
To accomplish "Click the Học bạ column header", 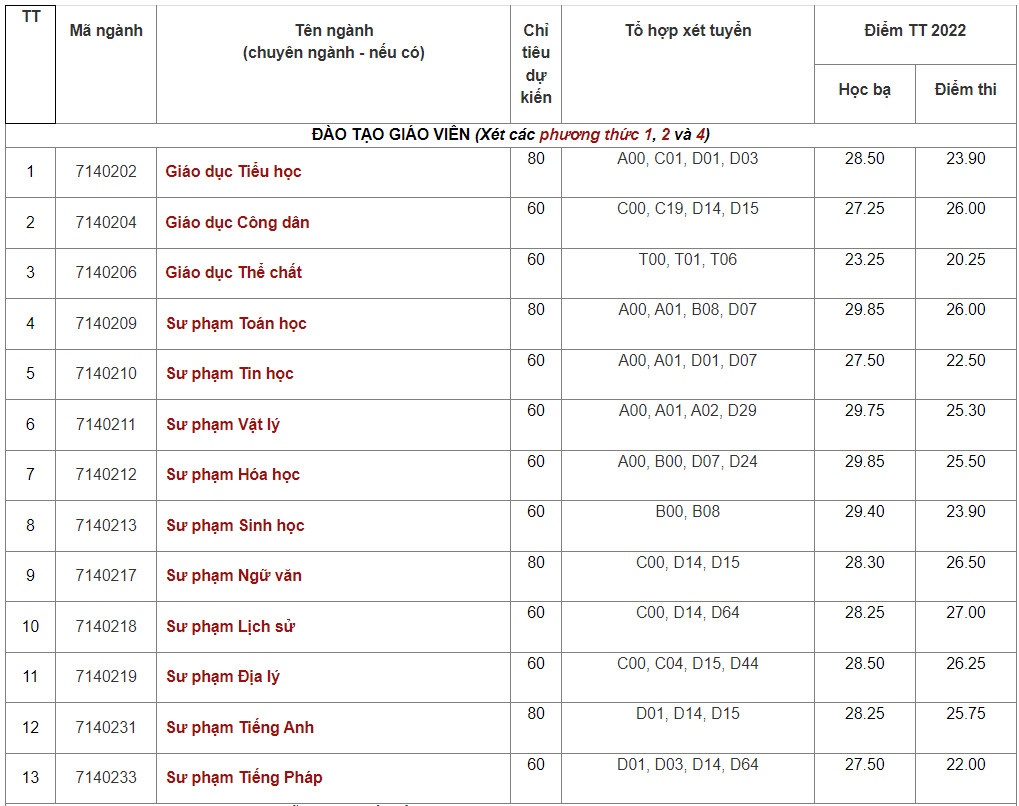I will (864, 90).
